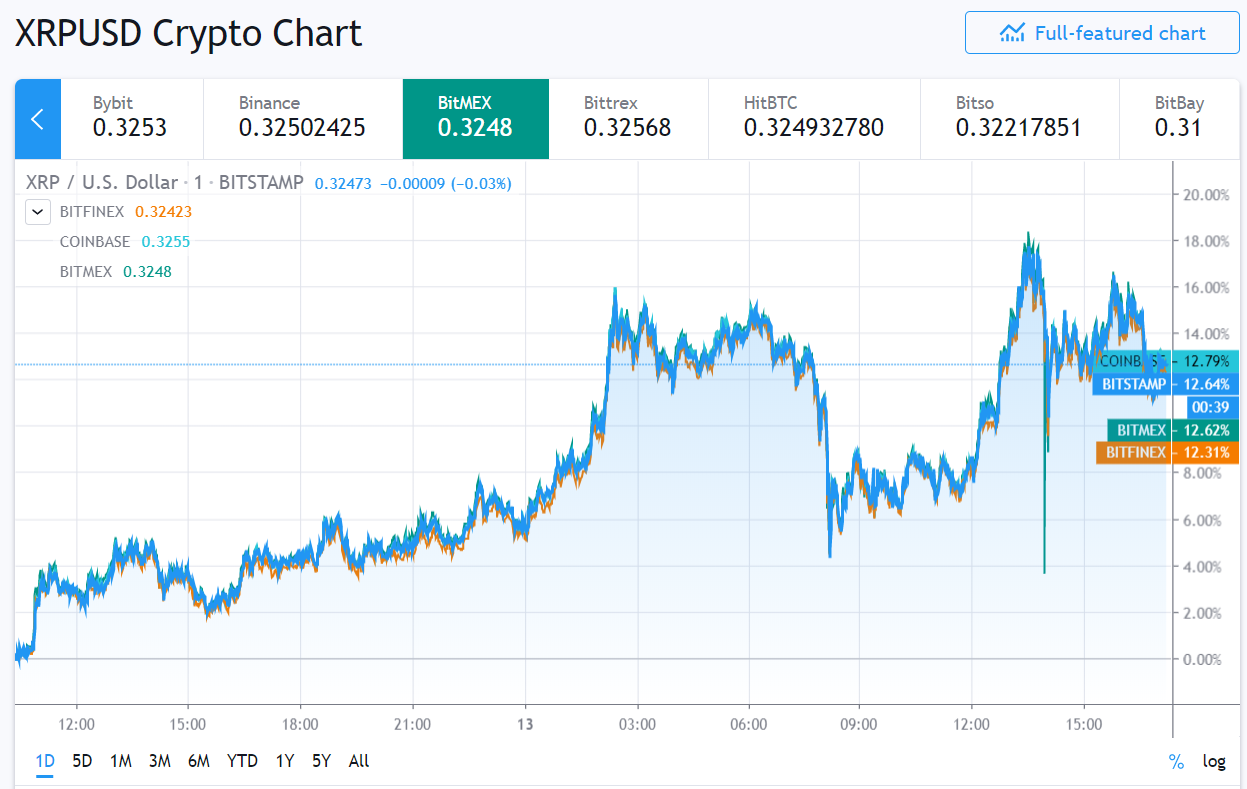Select the 1M timeframe

[120, 761]
